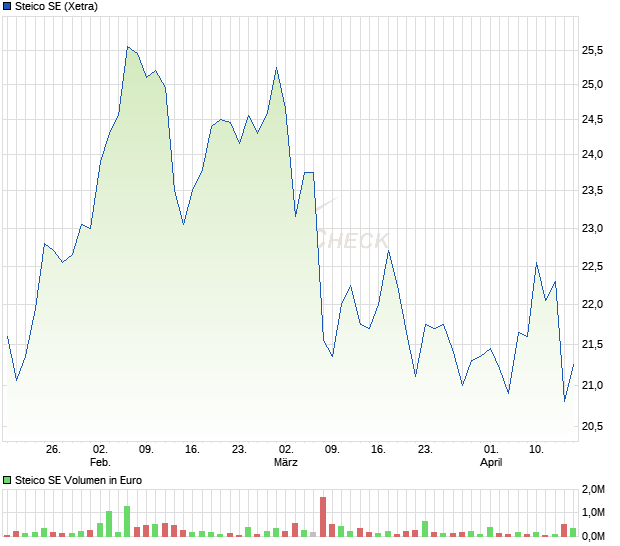Click the 21,0 price axis label
Screen dimensions: 620x546
(592, 385)
